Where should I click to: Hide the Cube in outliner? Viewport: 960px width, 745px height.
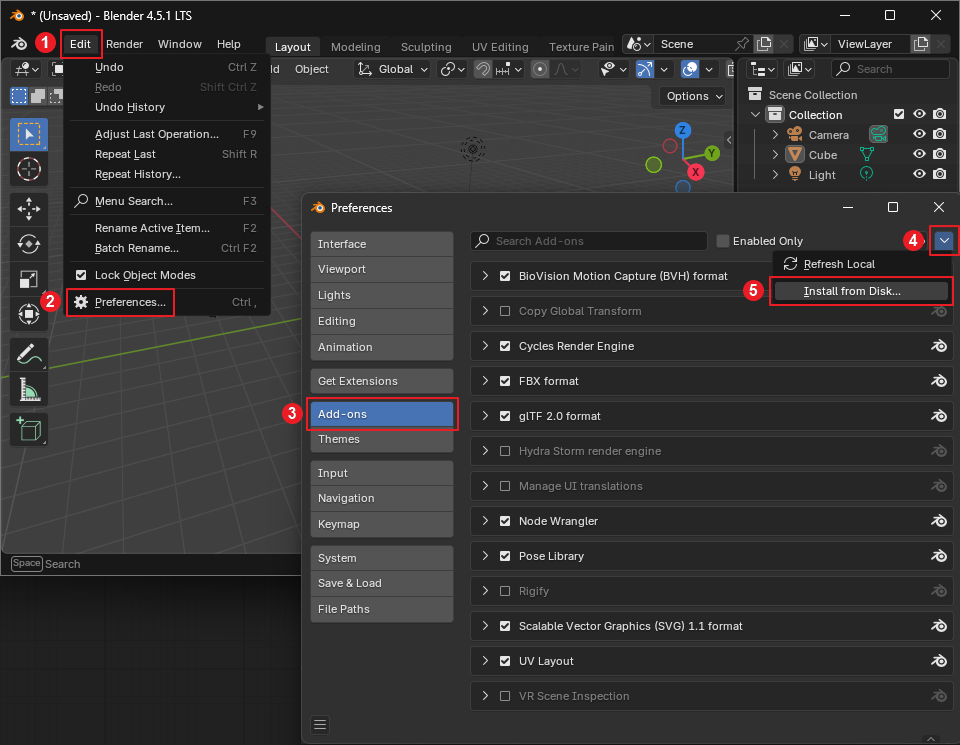[919, 154]
